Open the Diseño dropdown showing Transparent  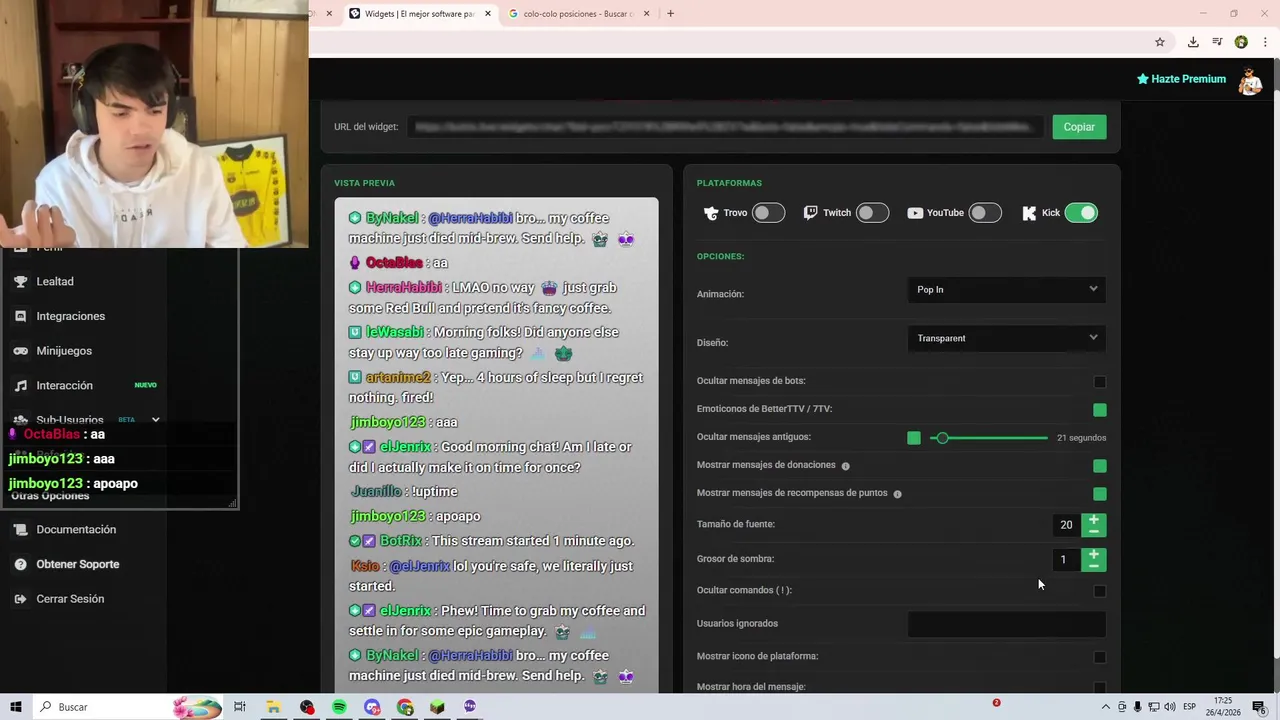(x=1007, y=338)
